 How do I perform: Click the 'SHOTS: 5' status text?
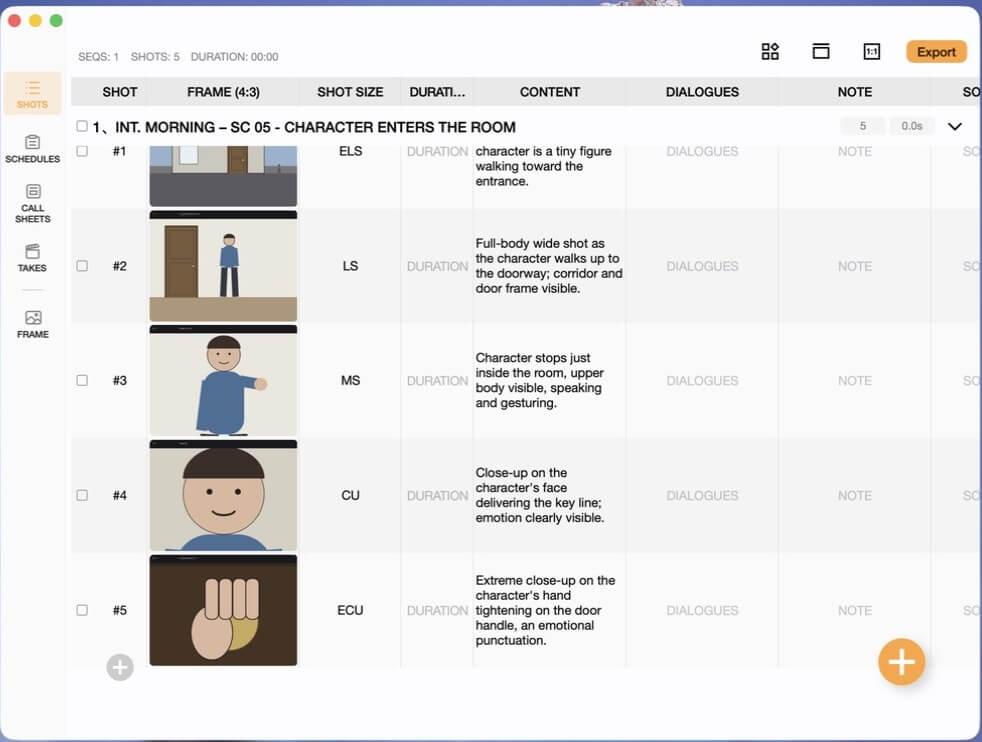155,57
